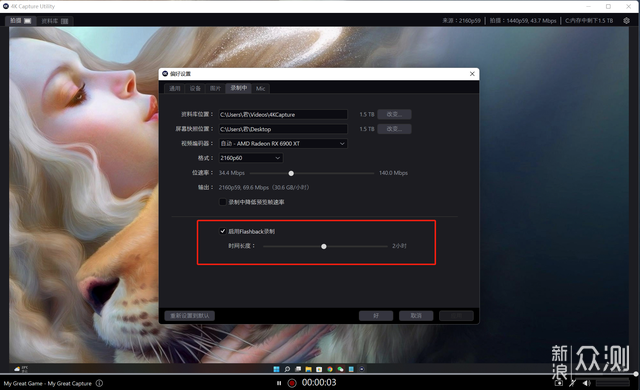
Task: Open the 设备 tab in preferences
Action: [195, 88]
